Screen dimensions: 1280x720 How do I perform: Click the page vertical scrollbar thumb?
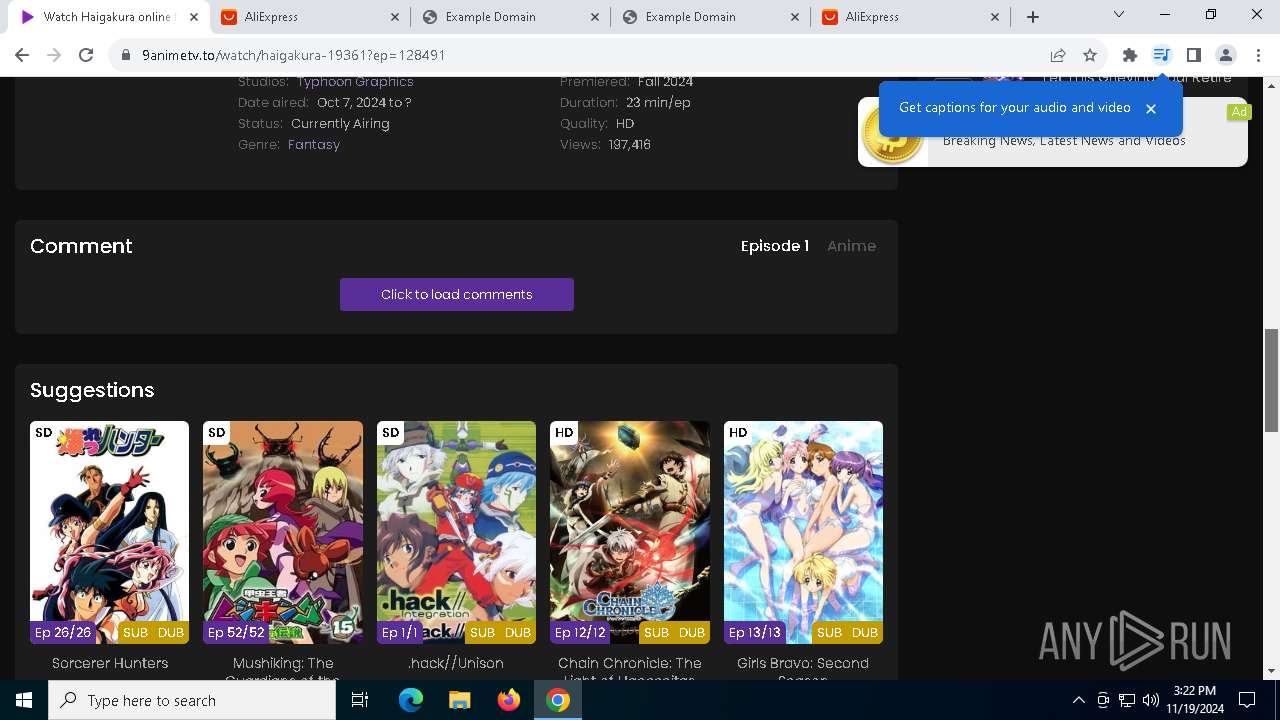click(1271, 380)
